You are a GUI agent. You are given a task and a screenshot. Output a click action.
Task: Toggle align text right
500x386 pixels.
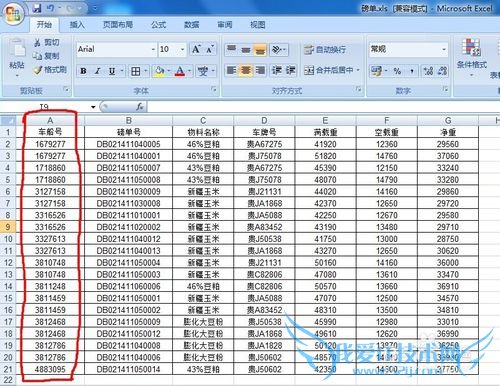[x=260, y=70]
